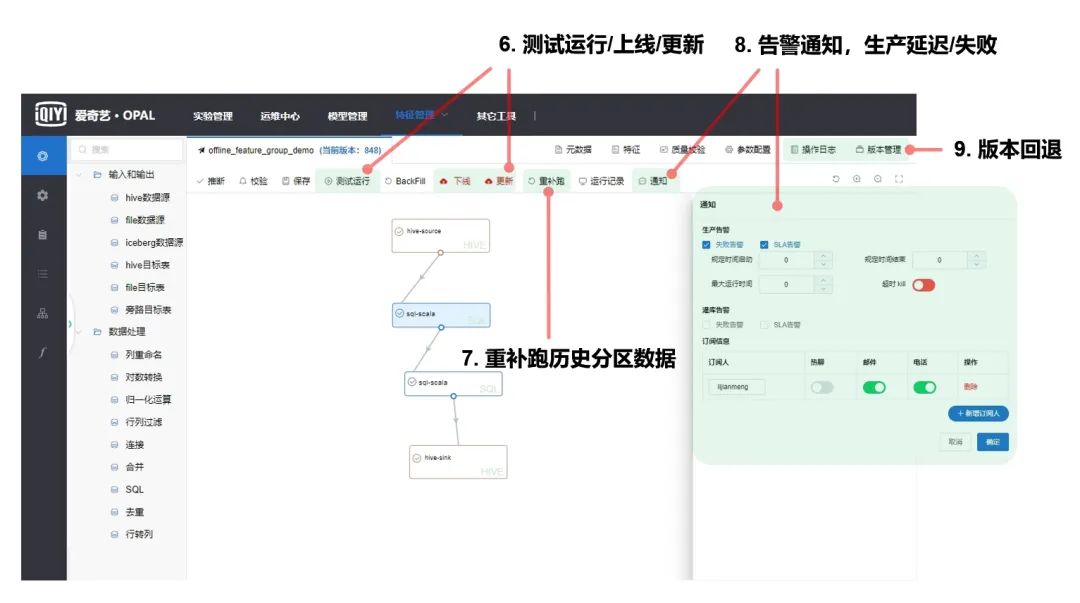The image size is (1080, 603).
Task: Open the gear settings sidebar icon
Action: coord(43,196)
